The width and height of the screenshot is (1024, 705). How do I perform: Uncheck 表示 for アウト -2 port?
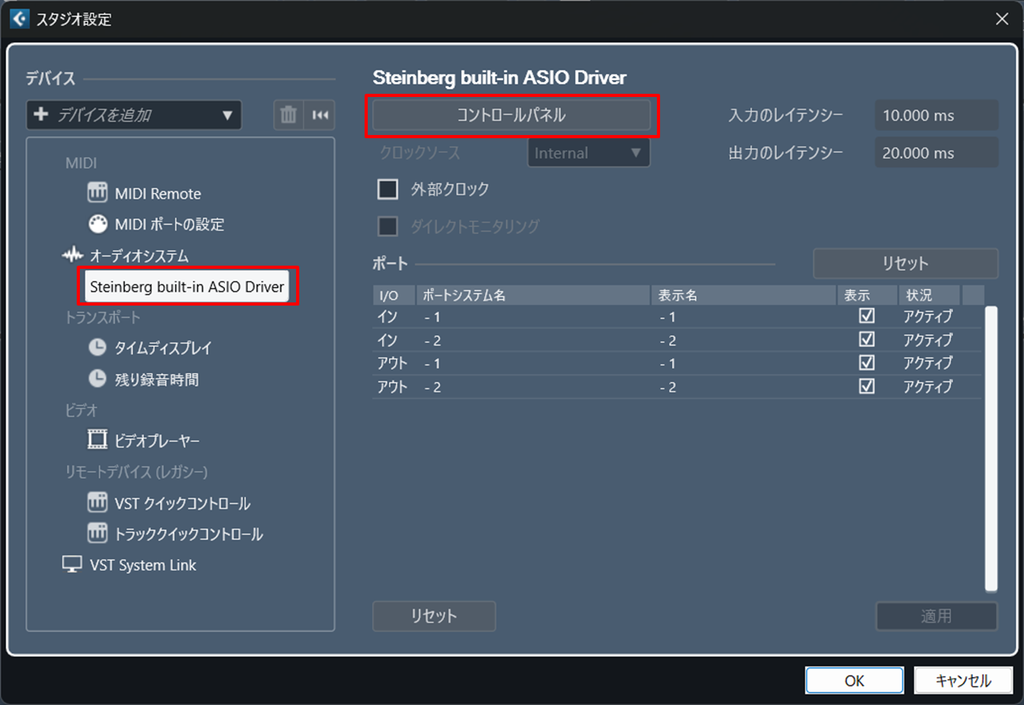click(x=867, y=386)
